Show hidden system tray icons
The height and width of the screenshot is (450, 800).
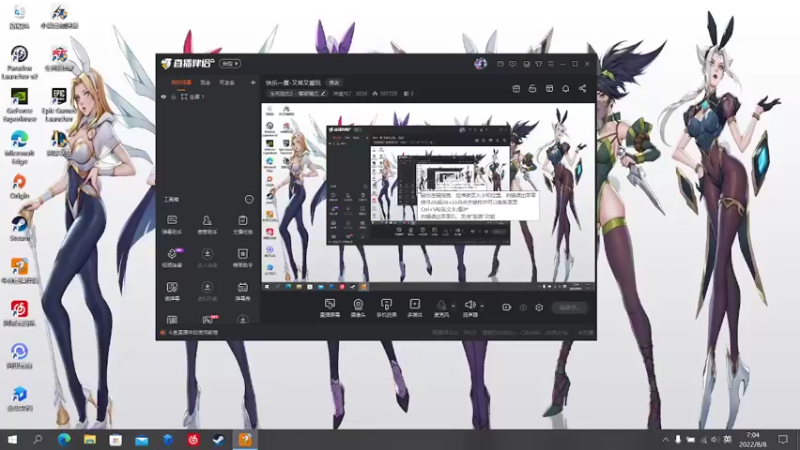click(x=665, y=440)
